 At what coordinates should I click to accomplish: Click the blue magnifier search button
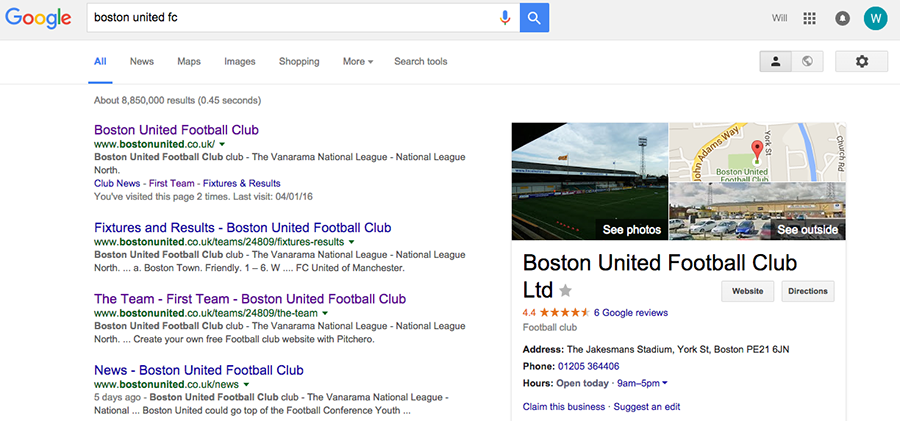[534, 18]
